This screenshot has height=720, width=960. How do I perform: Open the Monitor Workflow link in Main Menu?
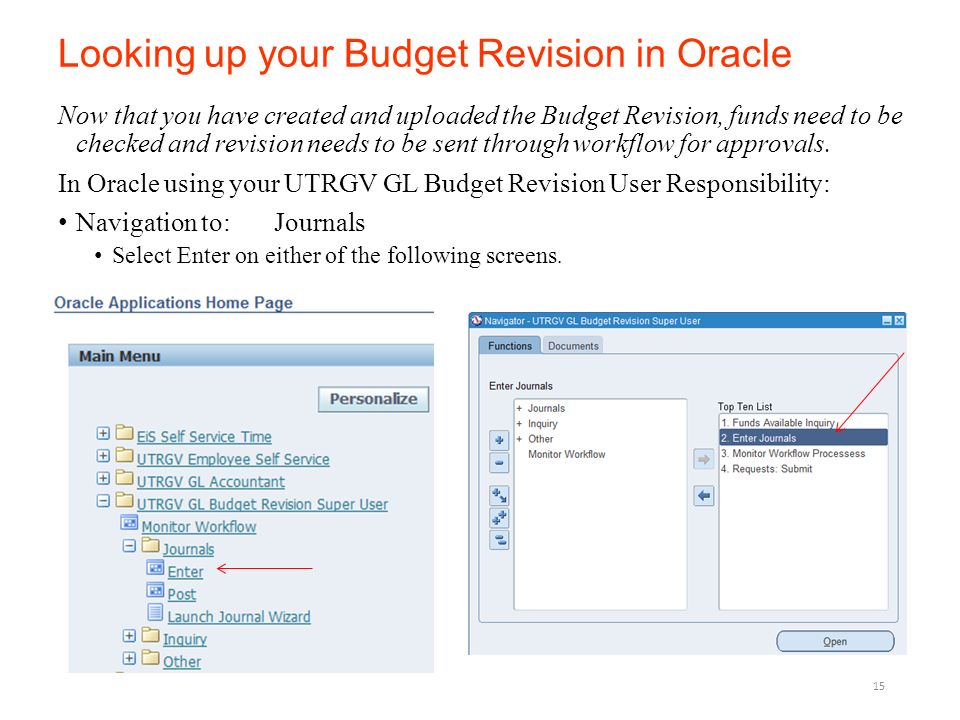coord(199,527)
